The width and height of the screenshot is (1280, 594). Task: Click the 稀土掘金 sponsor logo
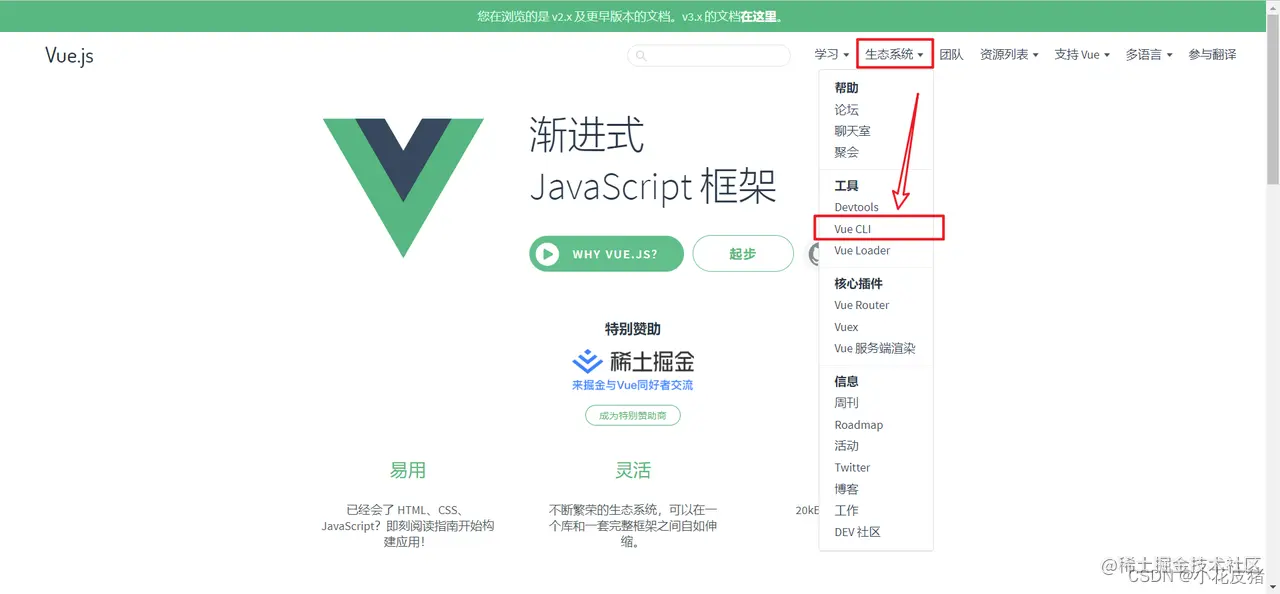[632, 362]
